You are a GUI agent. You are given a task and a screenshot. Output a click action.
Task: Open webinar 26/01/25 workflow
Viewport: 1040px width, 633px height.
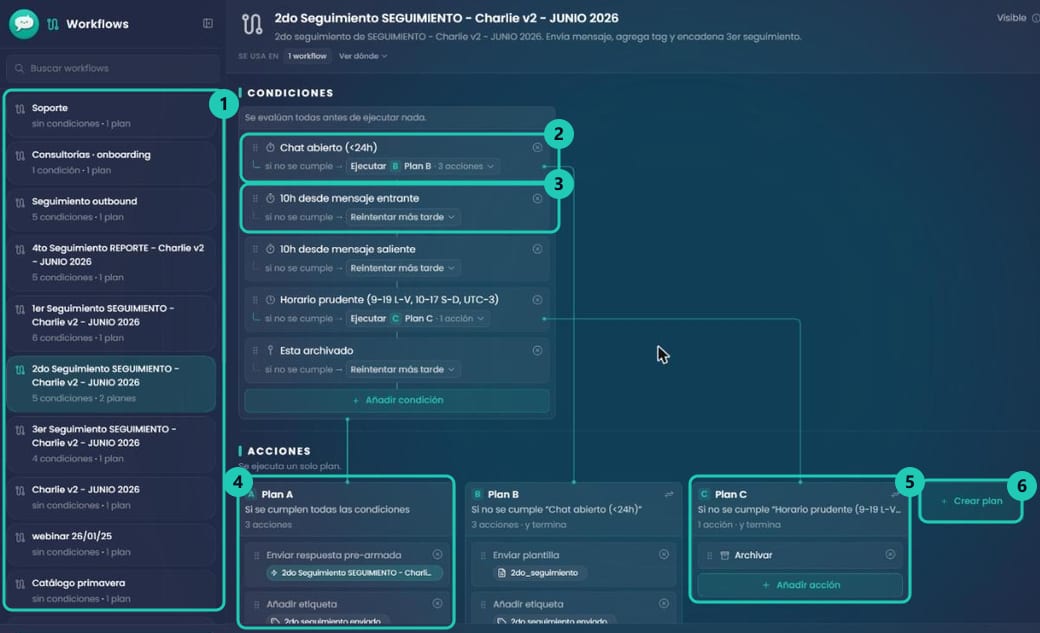coord(111,543)
